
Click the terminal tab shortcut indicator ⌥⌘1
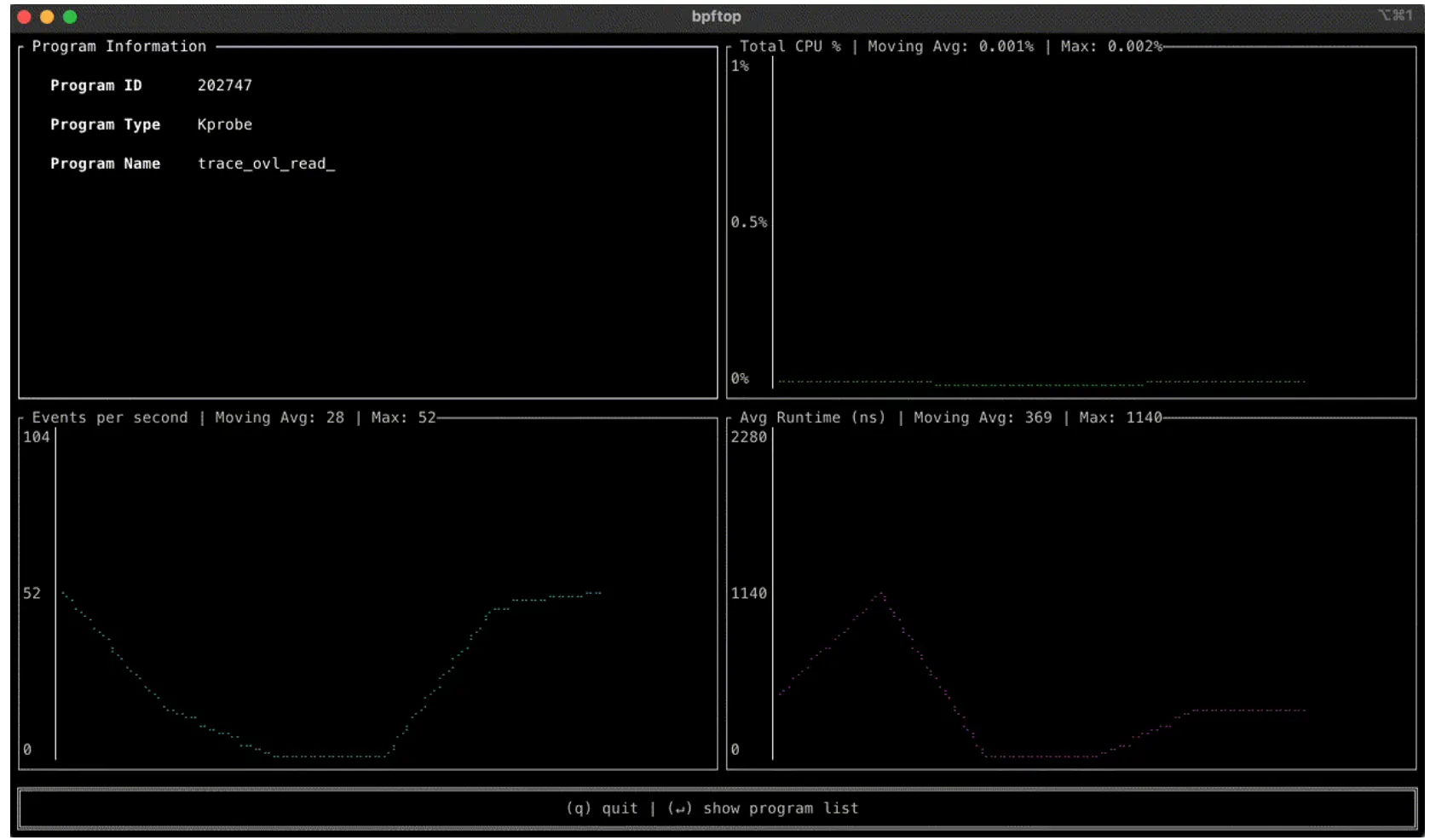click(x=1395, y=15)
